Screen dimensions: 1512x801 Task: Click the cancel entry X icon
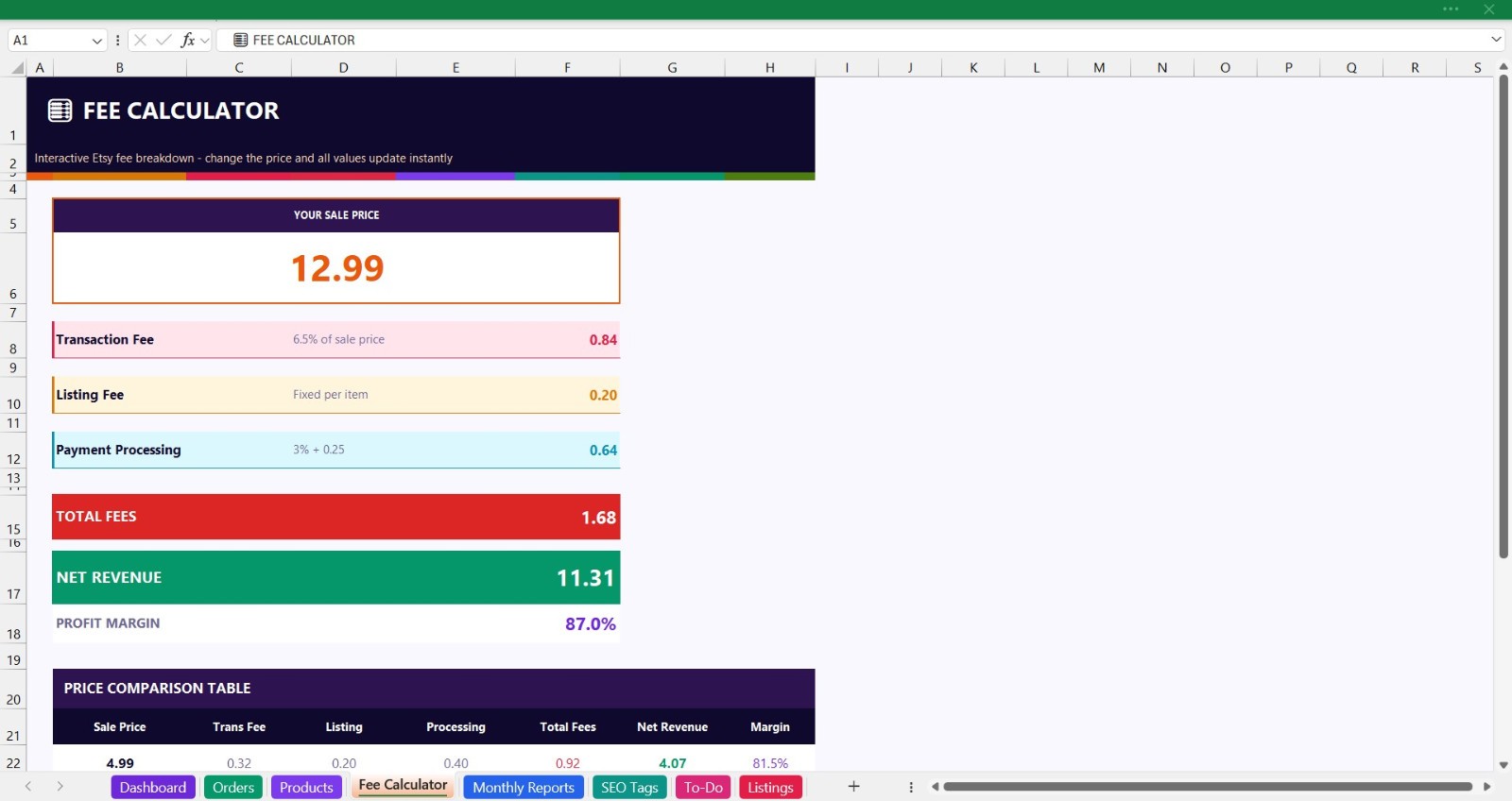coord(140,40)
